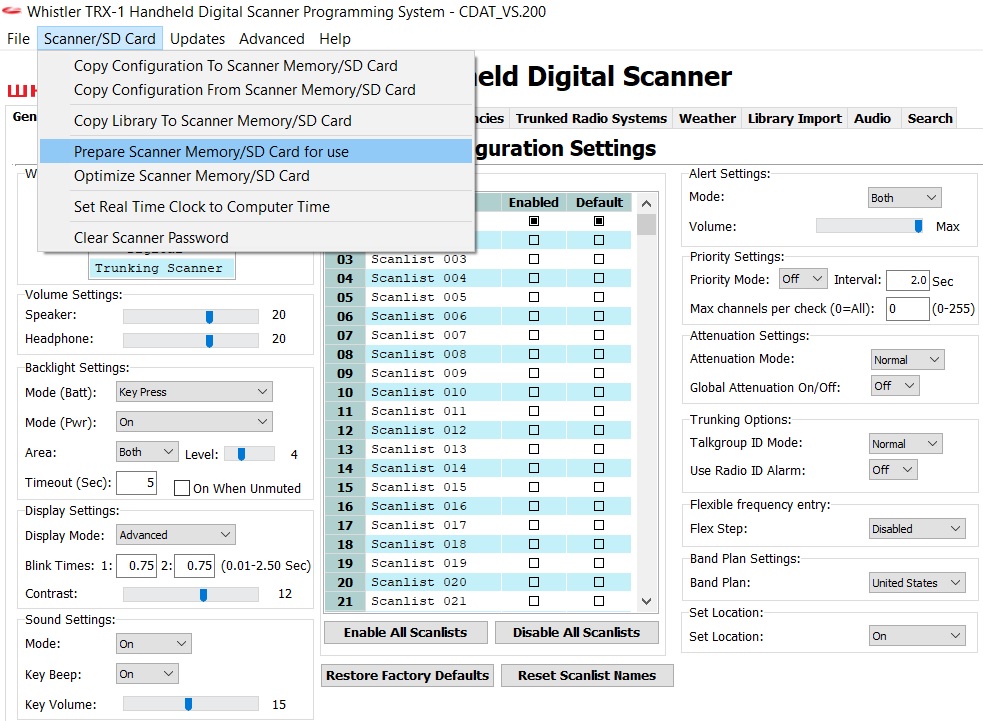Click Restore Factory Defaults
This screenshot has height=721, width=983.
(x=407, y=675)
